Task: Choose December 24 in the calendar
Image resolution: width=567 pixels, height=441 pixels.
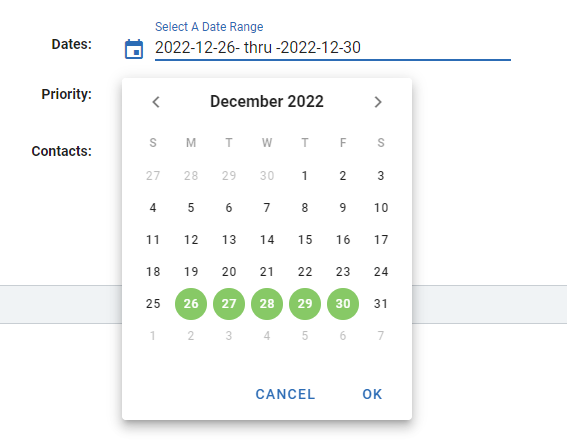Action: pyautogui.click(x=381, y=271)
